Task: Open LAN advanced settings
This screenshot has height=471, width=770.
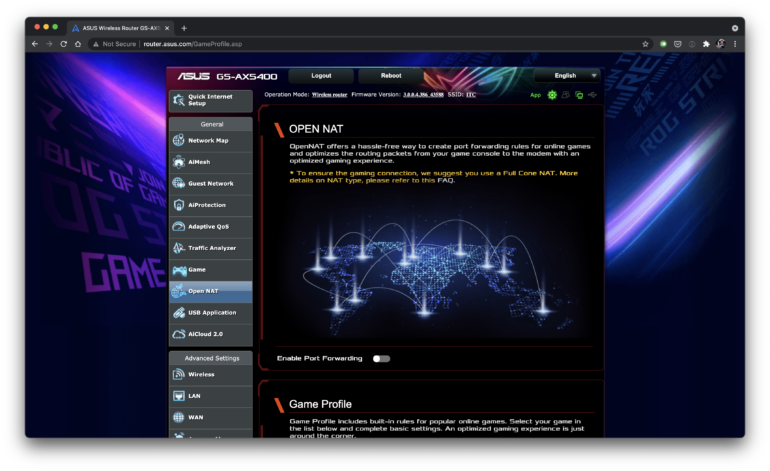Action: [x=211, y=396]
